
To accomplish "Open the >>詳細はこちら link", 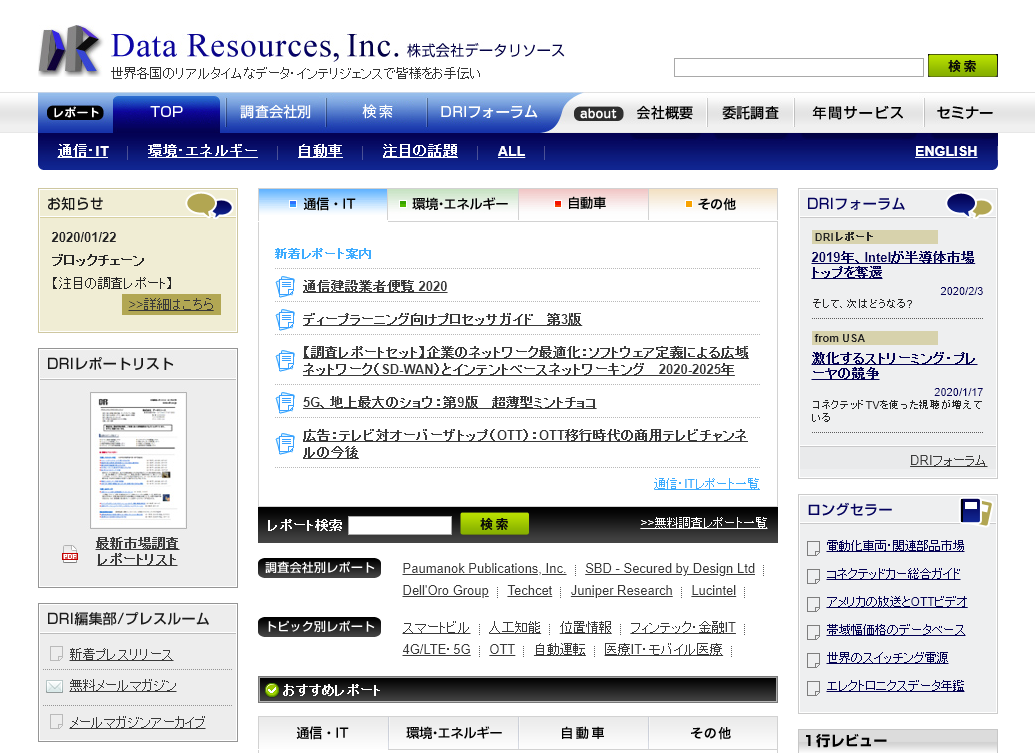I will click(x=171, y=304).
